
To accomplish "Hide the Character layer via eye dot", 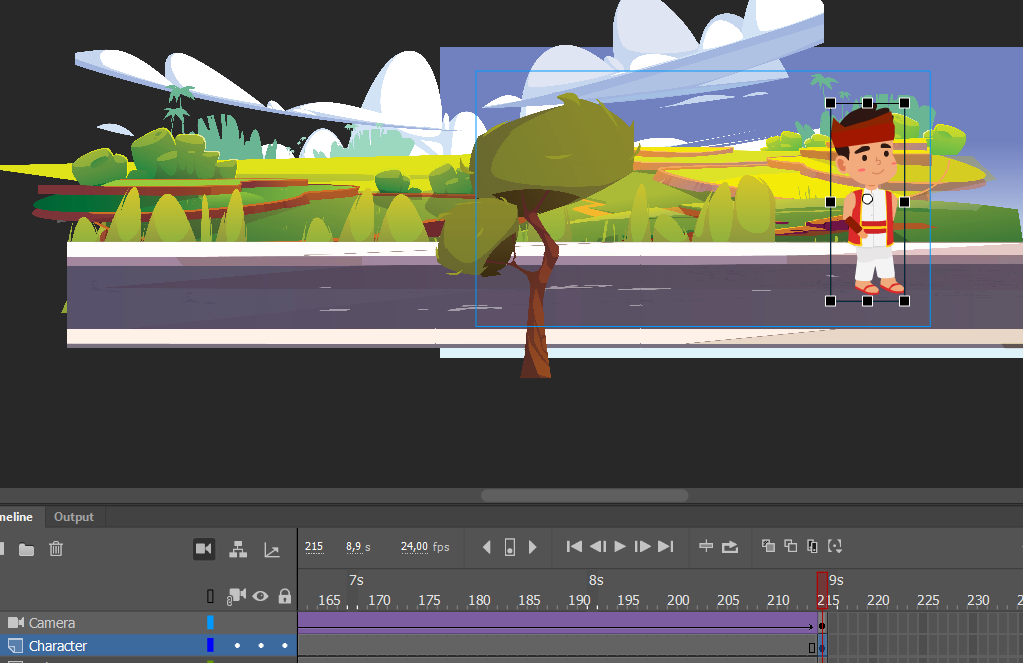I will [261, 645].
